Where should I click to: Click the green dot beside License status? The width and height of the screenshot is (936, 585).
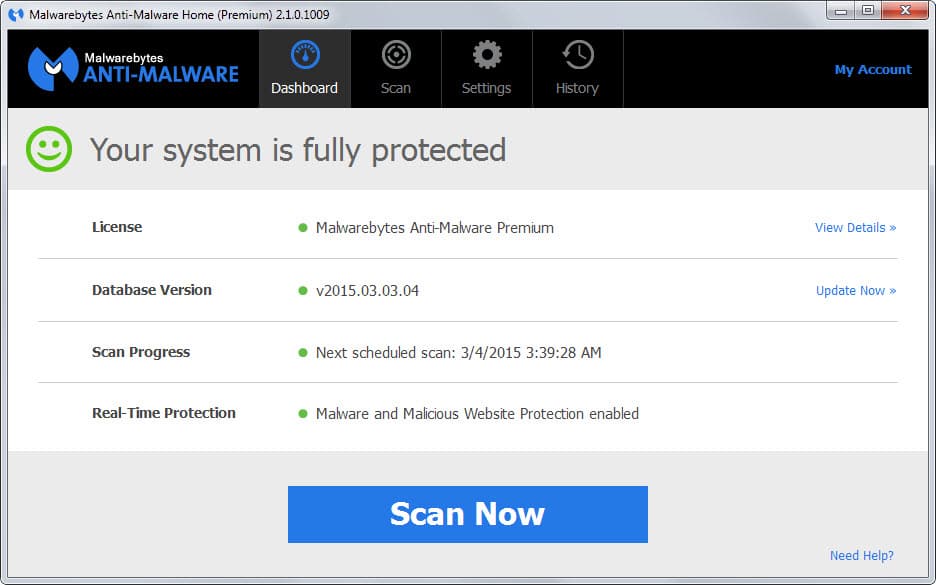coord(303,227)
